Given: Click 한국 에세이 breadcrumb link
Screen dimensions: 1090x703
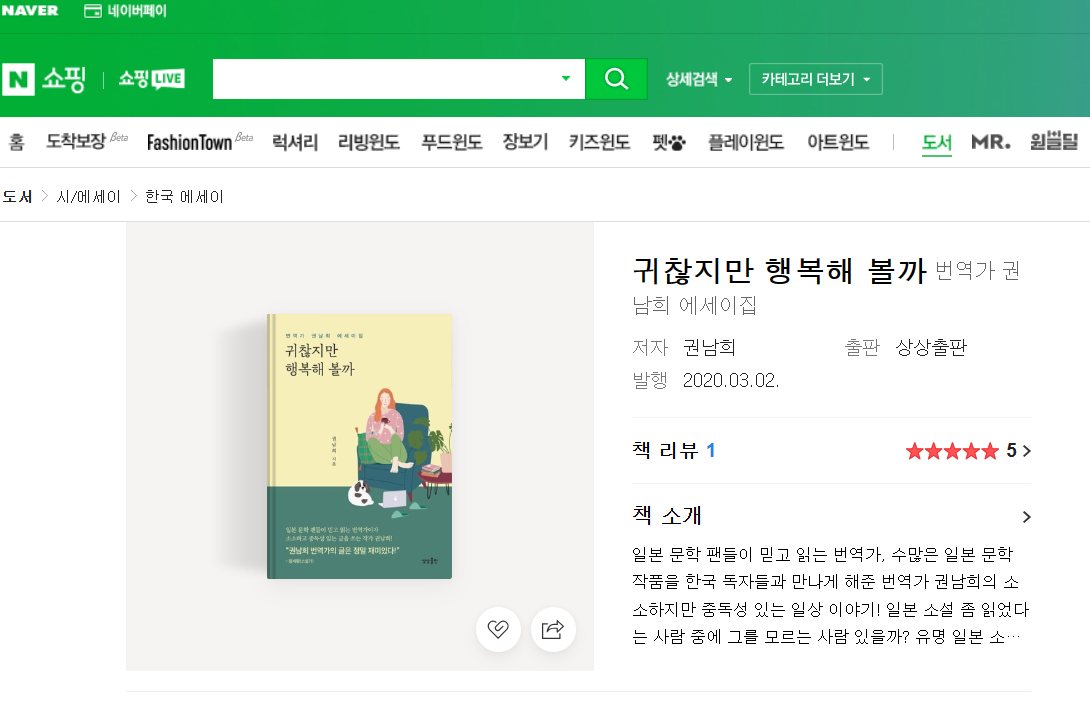Looking at the screenshot, I should click(184, 197).
